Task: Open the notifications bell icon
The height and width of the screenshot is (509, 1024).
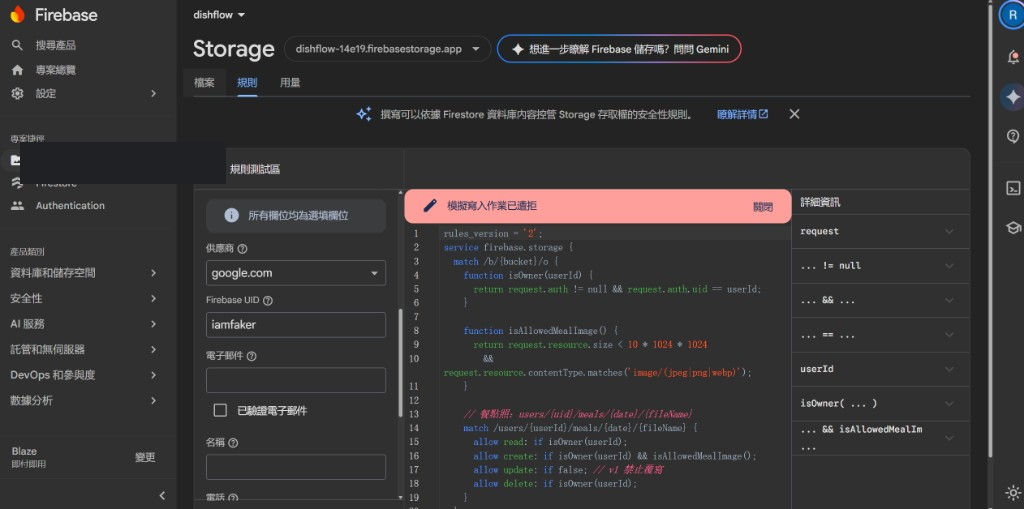Action: [1013, 57]
